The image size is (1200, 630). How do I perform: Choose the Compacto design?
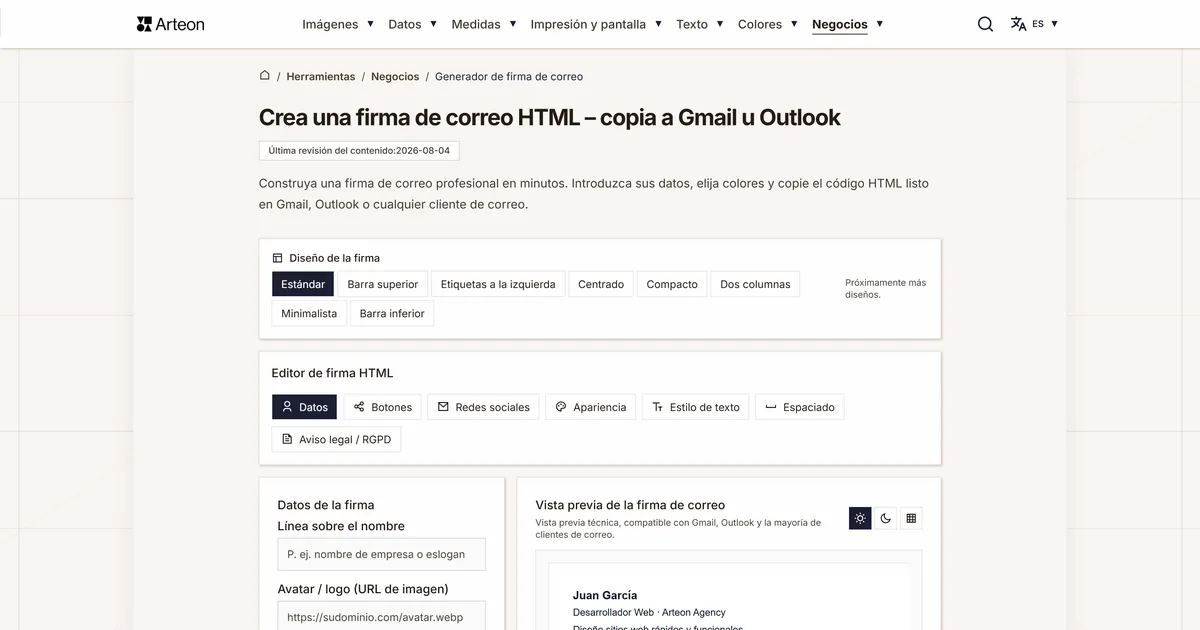click(x=672, y=284)
